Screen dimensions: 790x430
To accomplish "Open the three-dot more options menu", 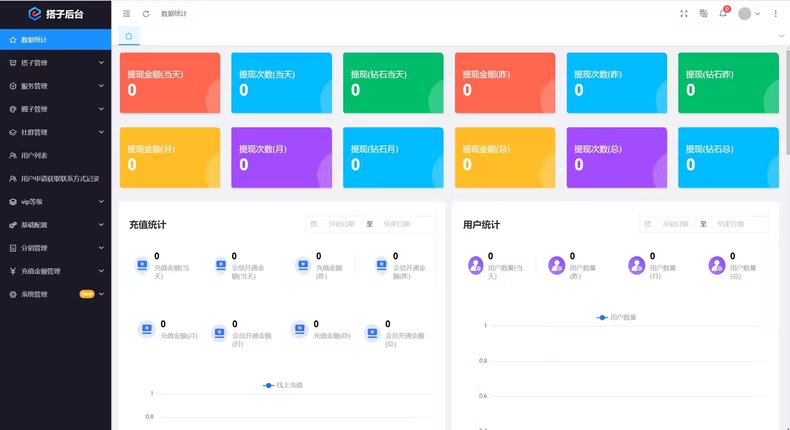I will pos(776,14).
